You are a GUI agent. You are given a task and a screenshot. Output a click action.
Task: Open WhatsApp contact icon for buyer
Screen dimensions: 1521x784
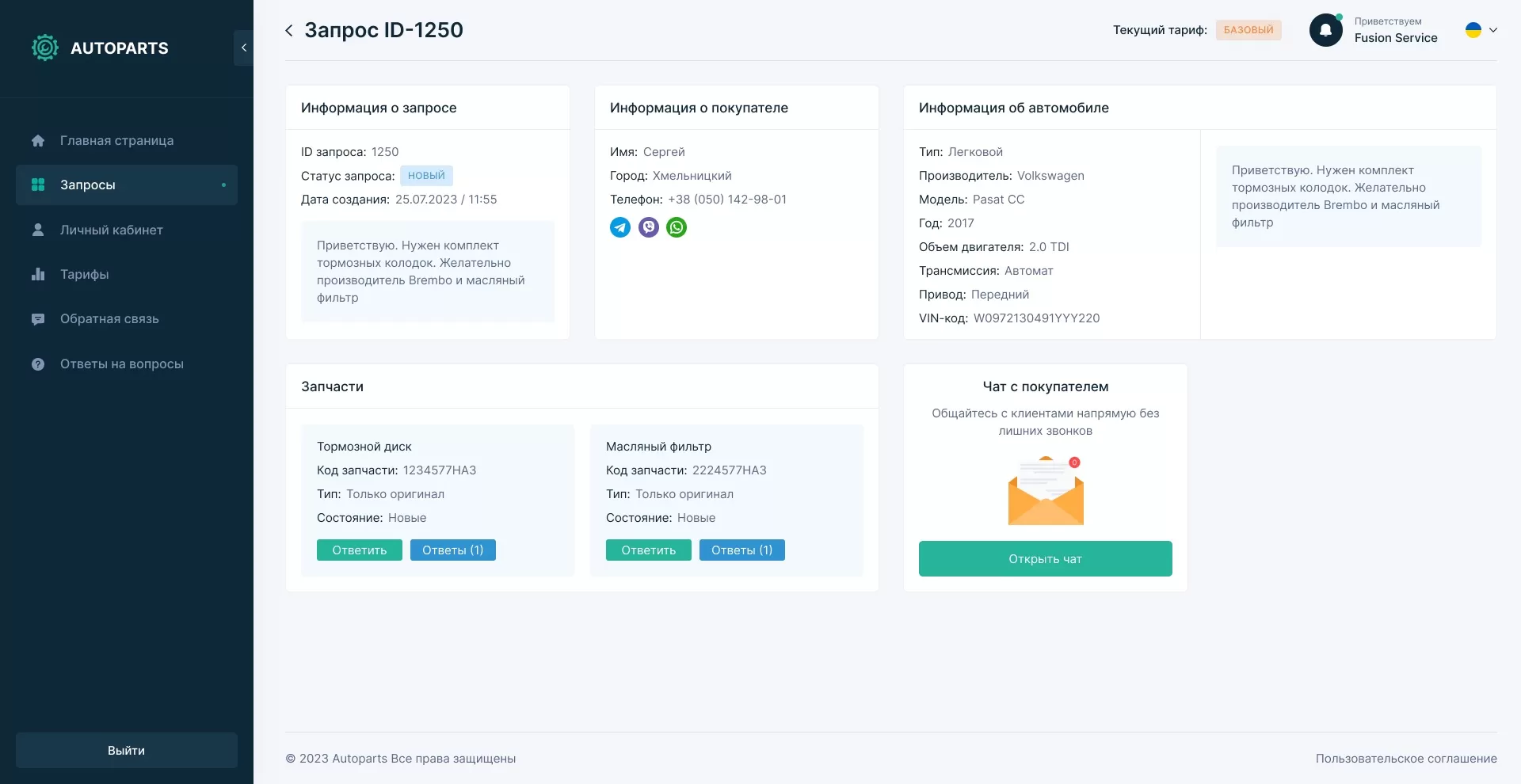click(x=677, y=228)
